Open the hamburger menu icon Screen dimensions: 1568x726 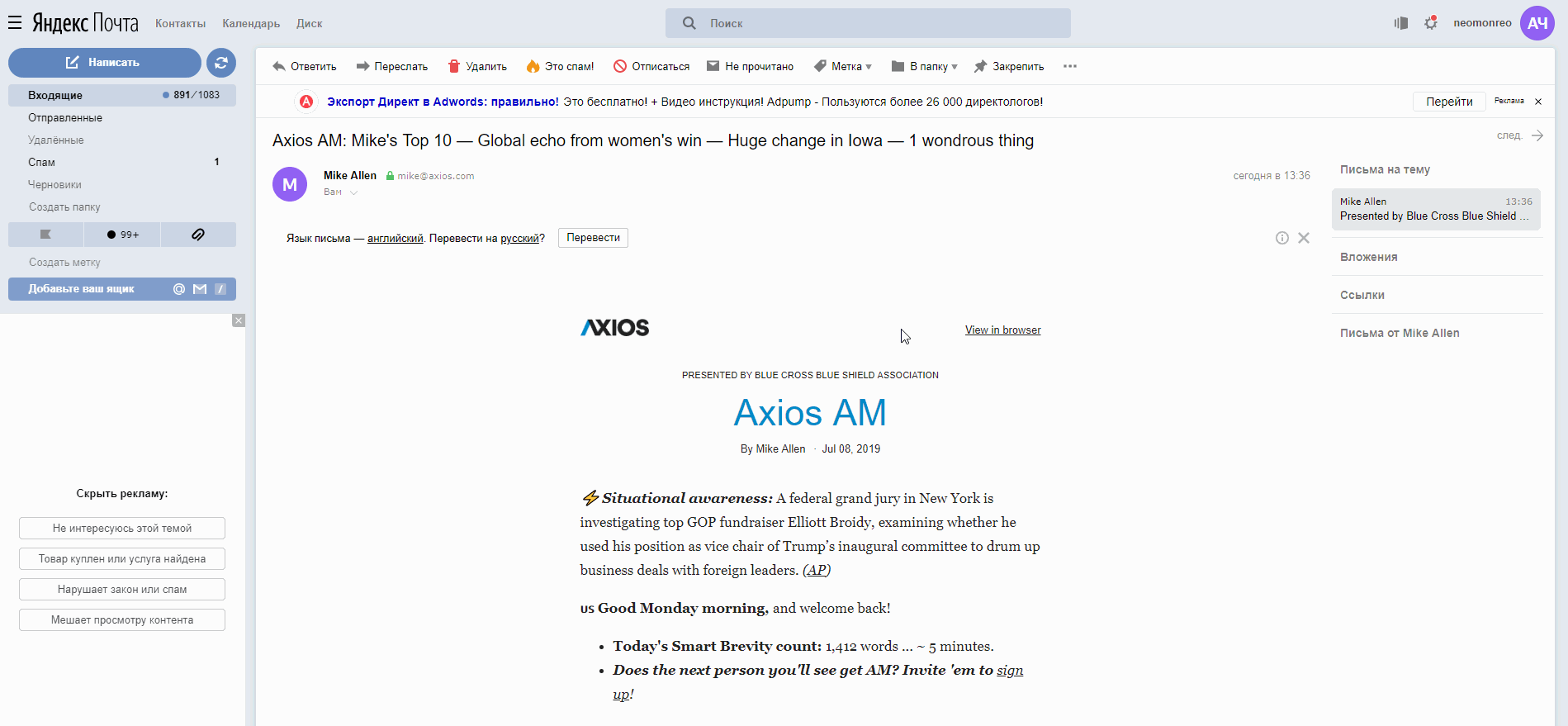click(x=15, y=22)
